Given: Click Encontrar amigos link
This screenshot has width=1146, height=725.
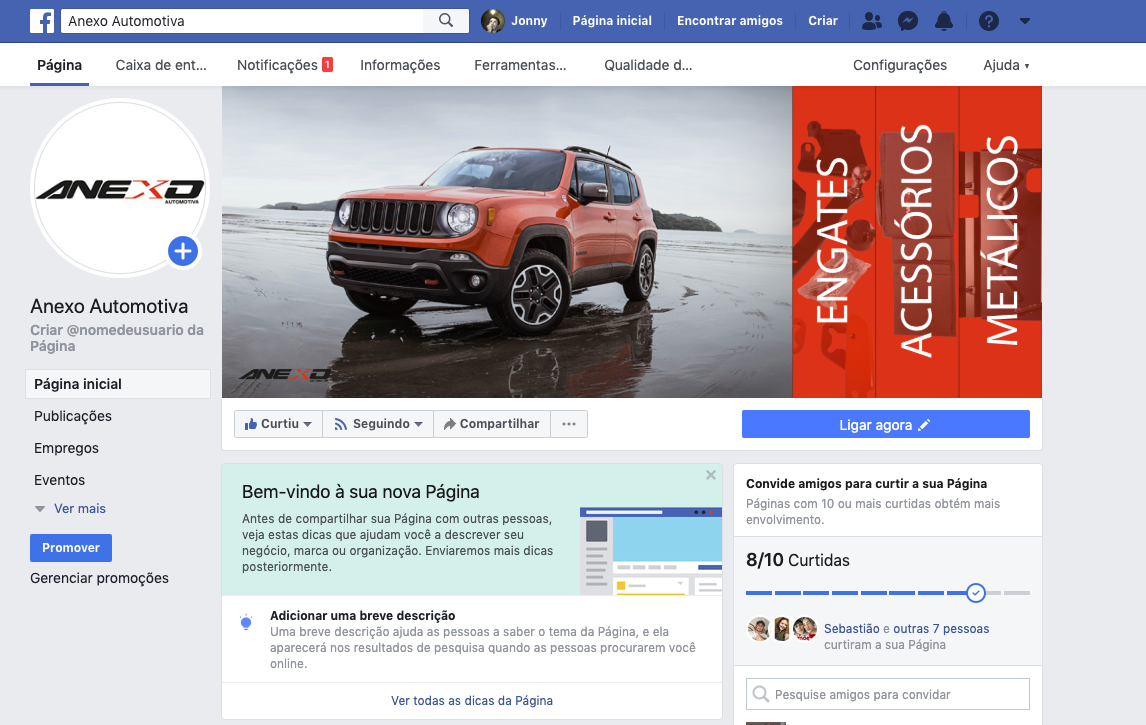Looking at the screenshot, I should (x=729, y=21).
